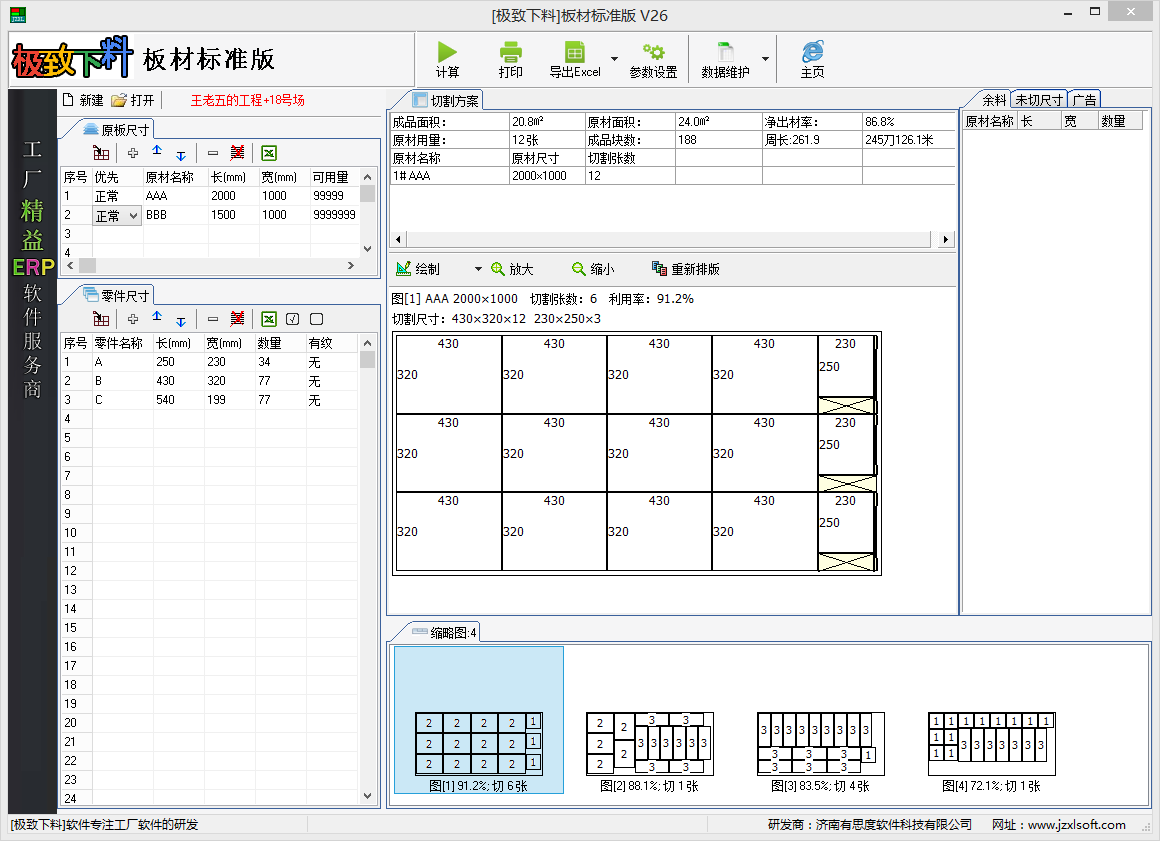Open 参数设置 (parameter settings) gear icon
Viewport: 1160px width, 841px height.
pyautogui.click(x=653, y=52)
